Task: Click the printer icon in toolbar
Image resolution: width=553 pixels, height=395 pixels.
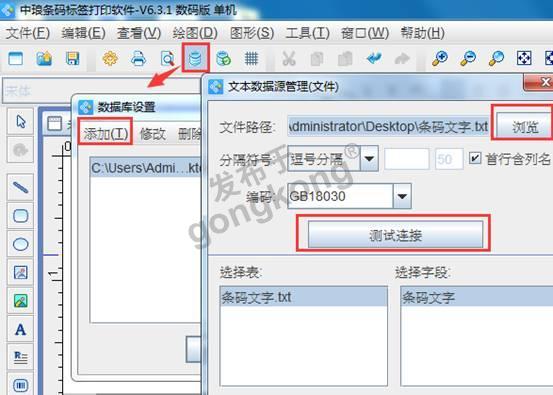Action: 138,59
